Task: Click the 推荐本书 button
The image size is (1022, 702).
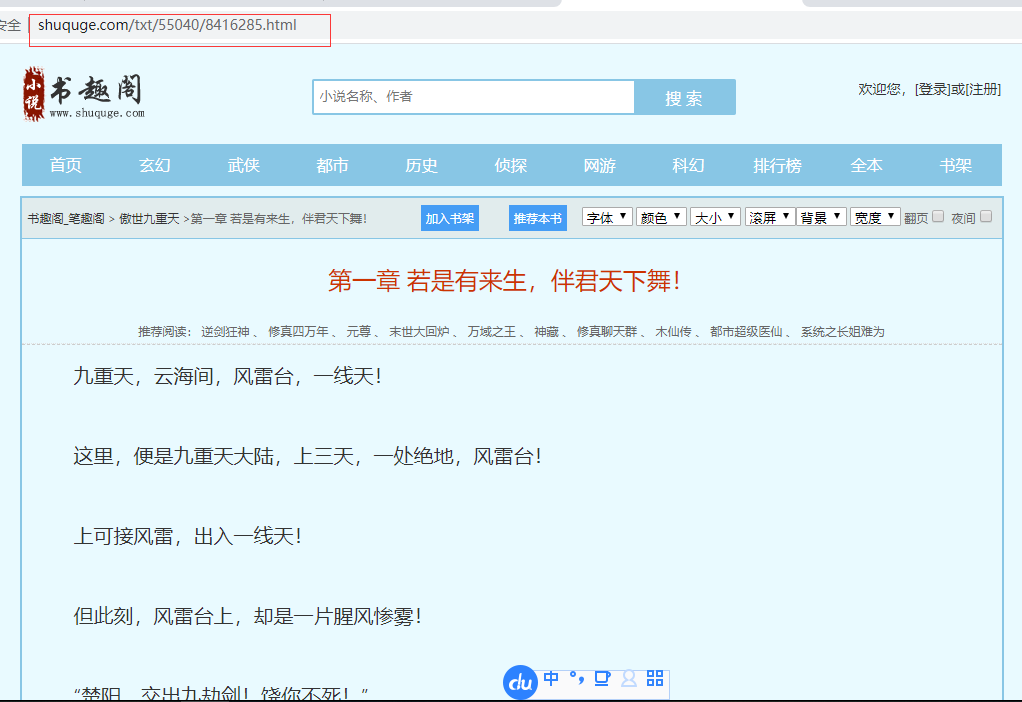Action: click(x=538, y=218)
